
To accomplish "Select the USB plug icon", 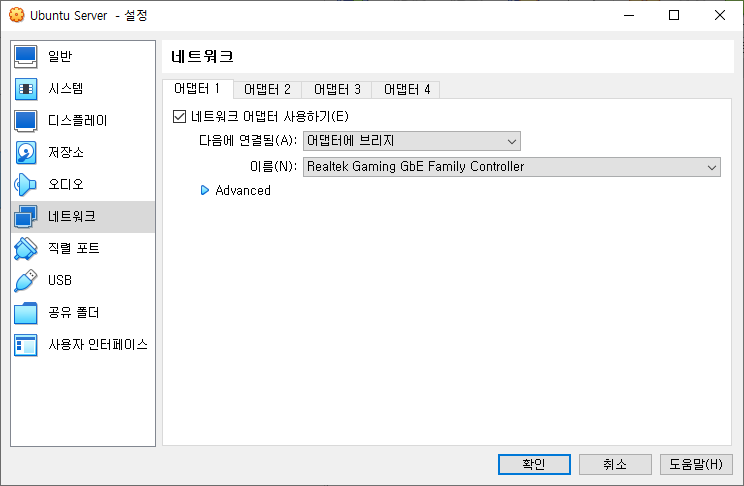I will coord(26,280).
